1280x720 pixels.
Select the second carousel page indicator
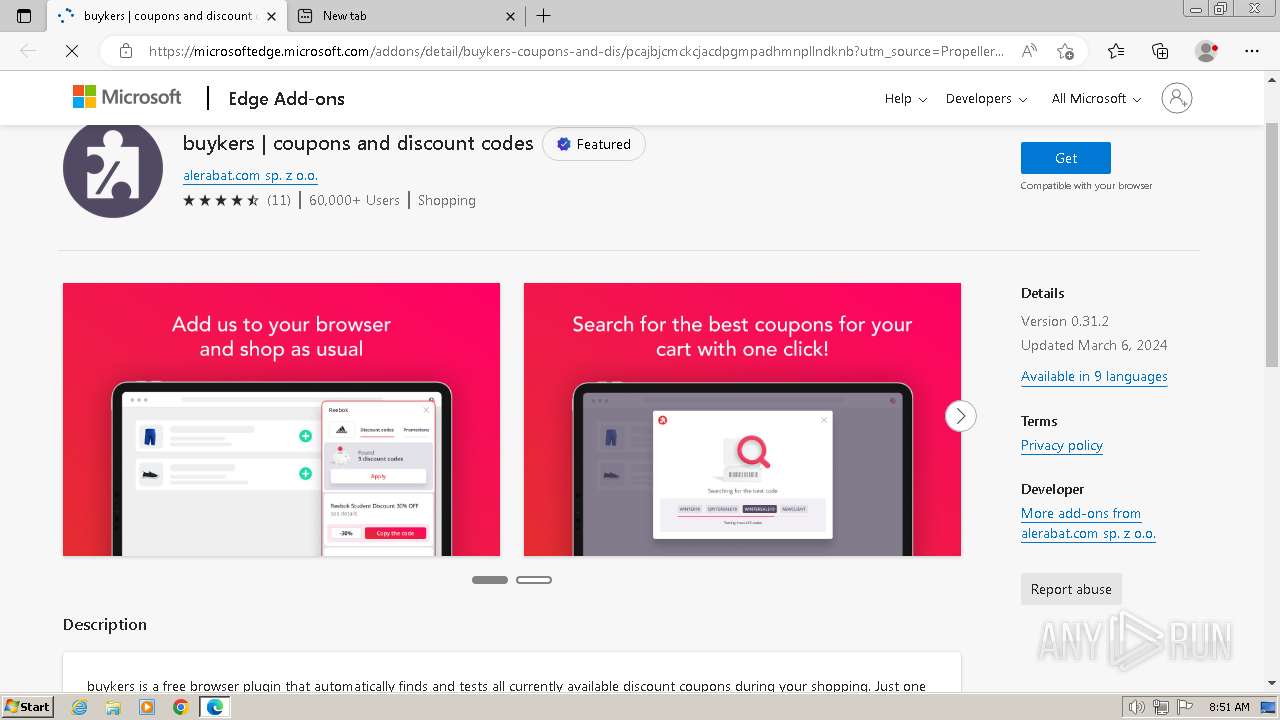coord(534,580)
